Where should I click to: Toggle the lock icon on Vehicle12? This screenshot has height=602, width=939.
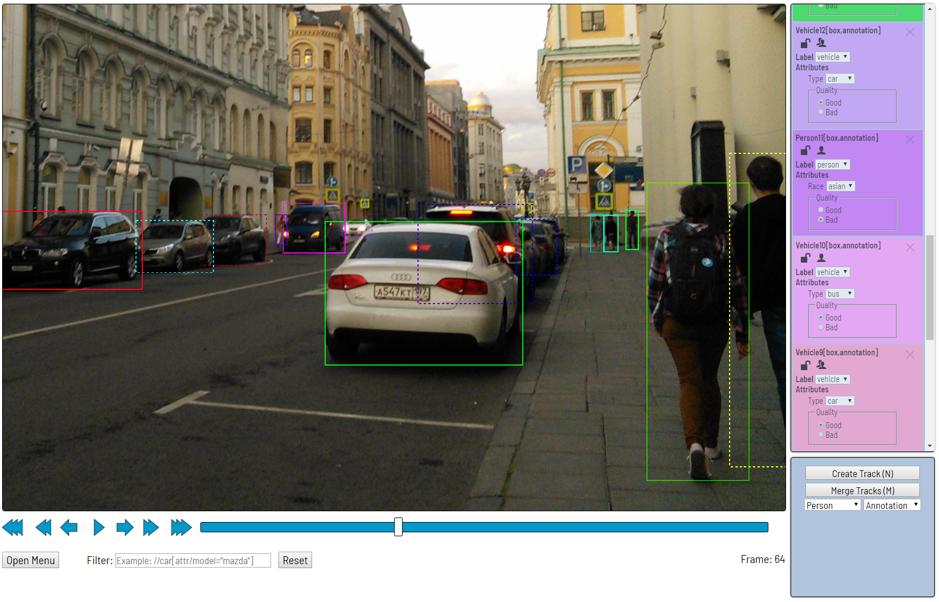pyautogui.click(x=805, y=43)
